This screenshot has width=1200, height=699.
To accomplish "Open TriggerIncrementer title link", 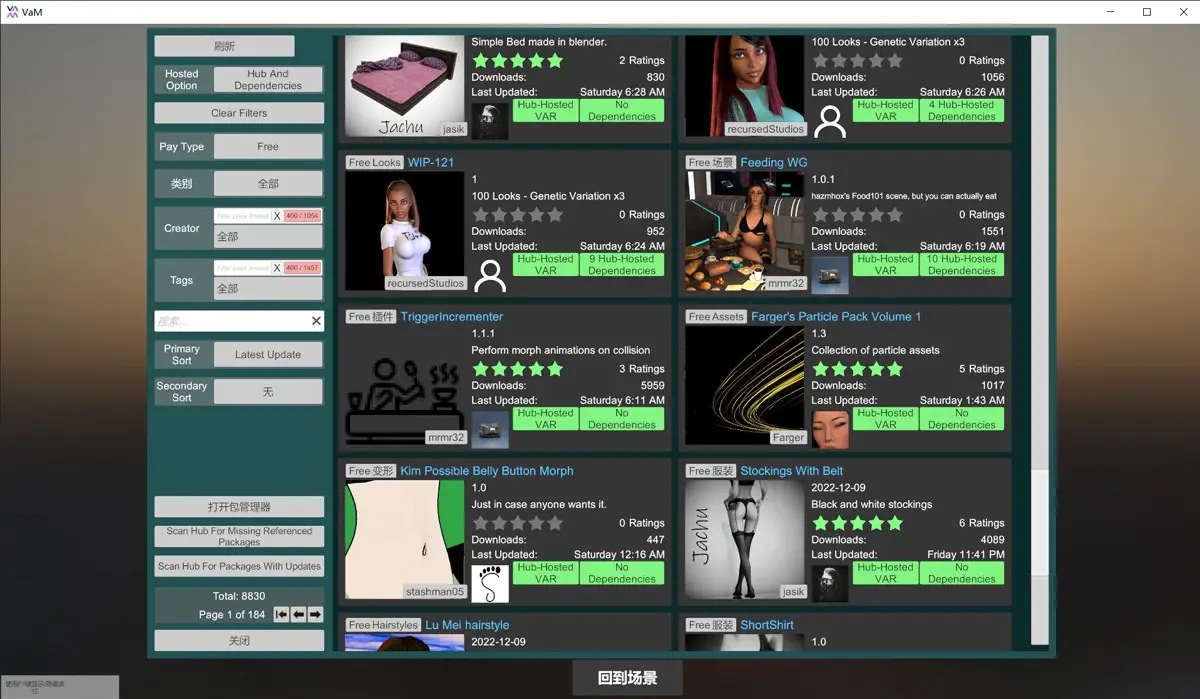I will 452,317.
